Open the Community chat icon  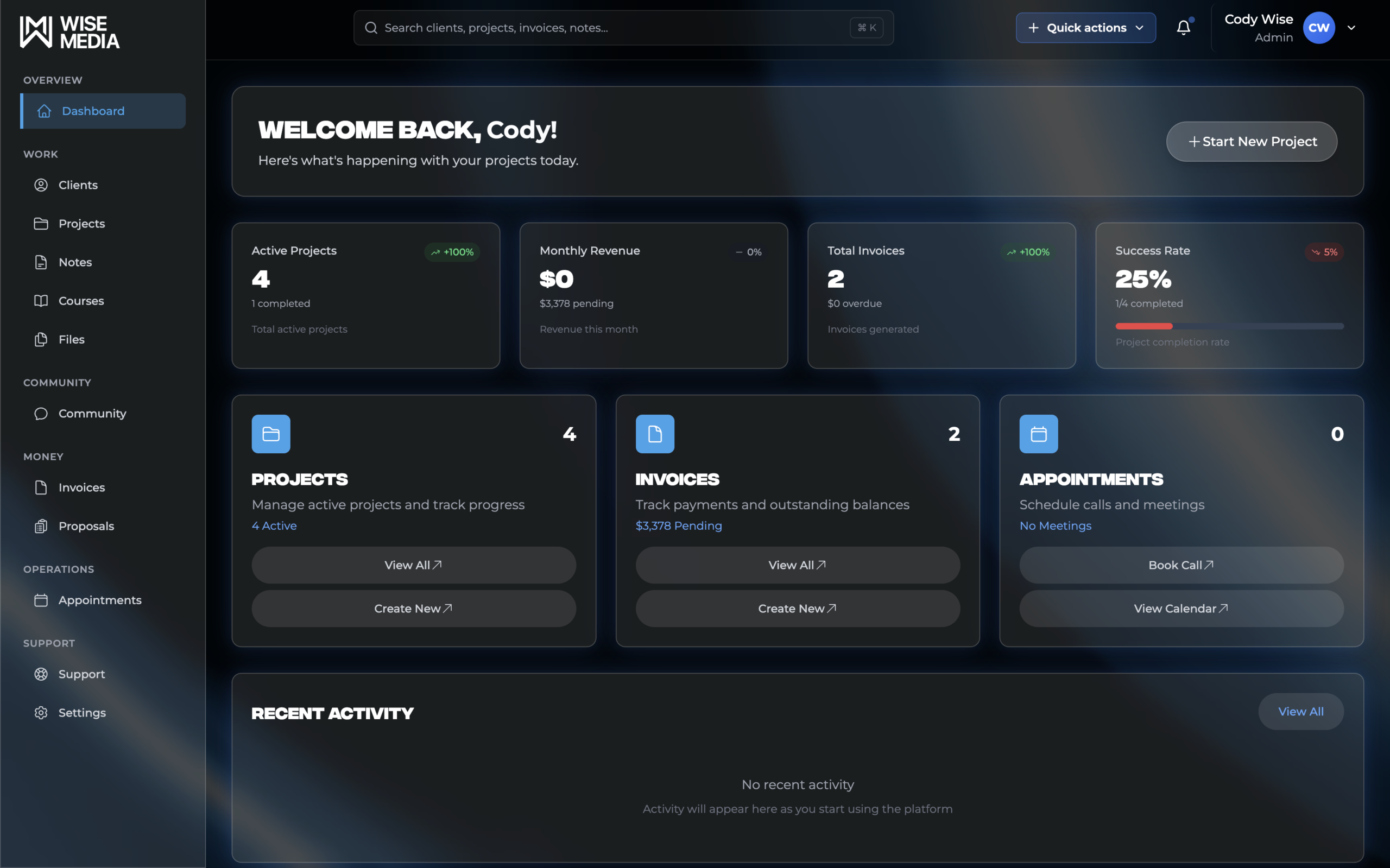(41, 413)
